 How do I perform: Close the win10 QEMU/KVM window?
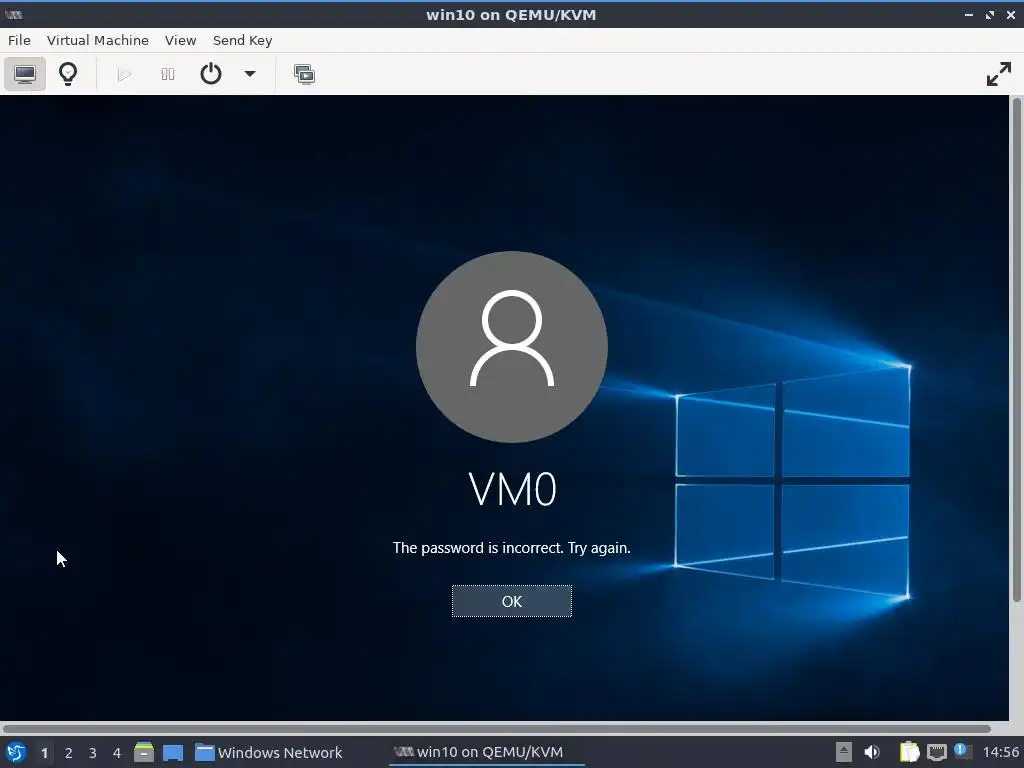point(1011,14)
